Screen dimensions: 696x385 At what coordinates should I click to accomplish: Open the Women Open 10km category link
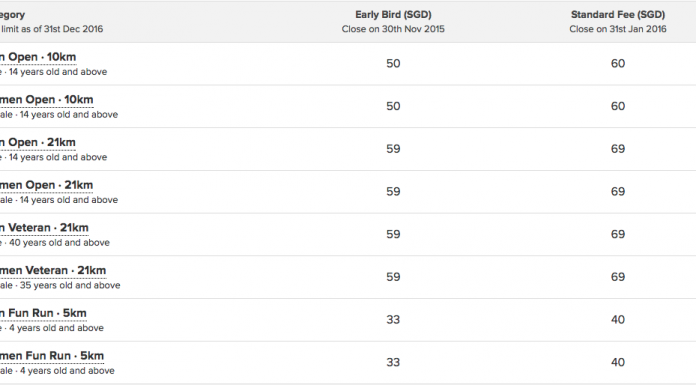[x=47, y=100]
